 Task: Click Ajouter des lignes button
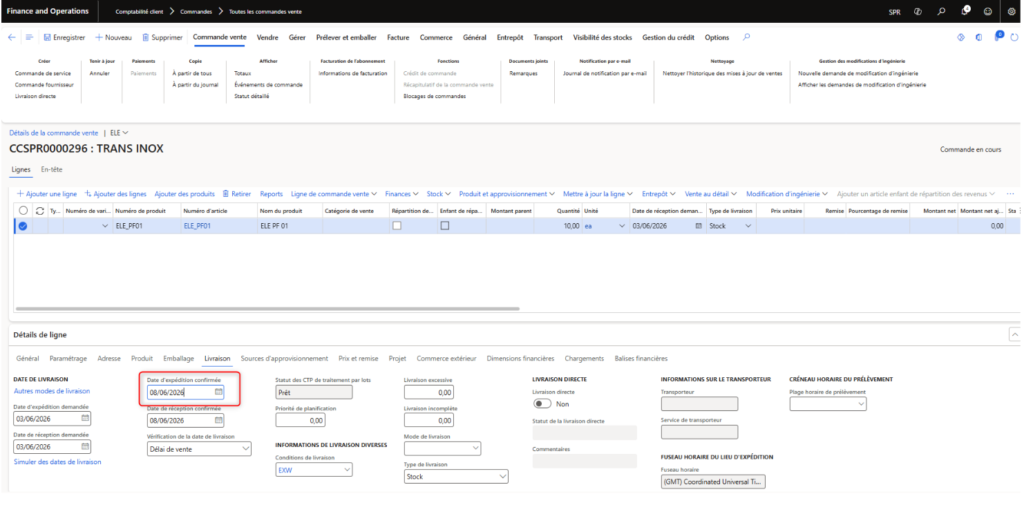[116, 194]
